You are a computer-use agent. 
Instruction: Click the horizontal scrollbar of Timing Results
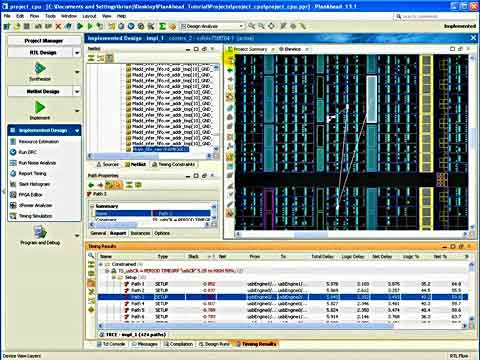(247, 326)
